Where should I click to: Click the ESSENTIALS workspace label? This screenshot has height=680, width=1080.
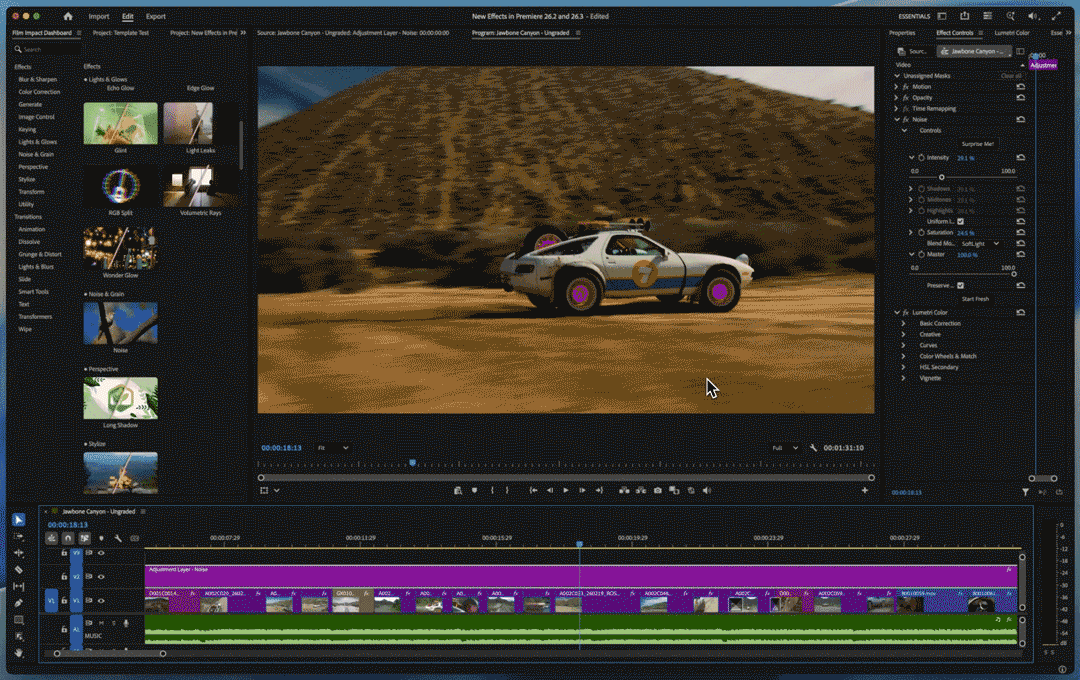pyautogui.click(x=913, y=16)
